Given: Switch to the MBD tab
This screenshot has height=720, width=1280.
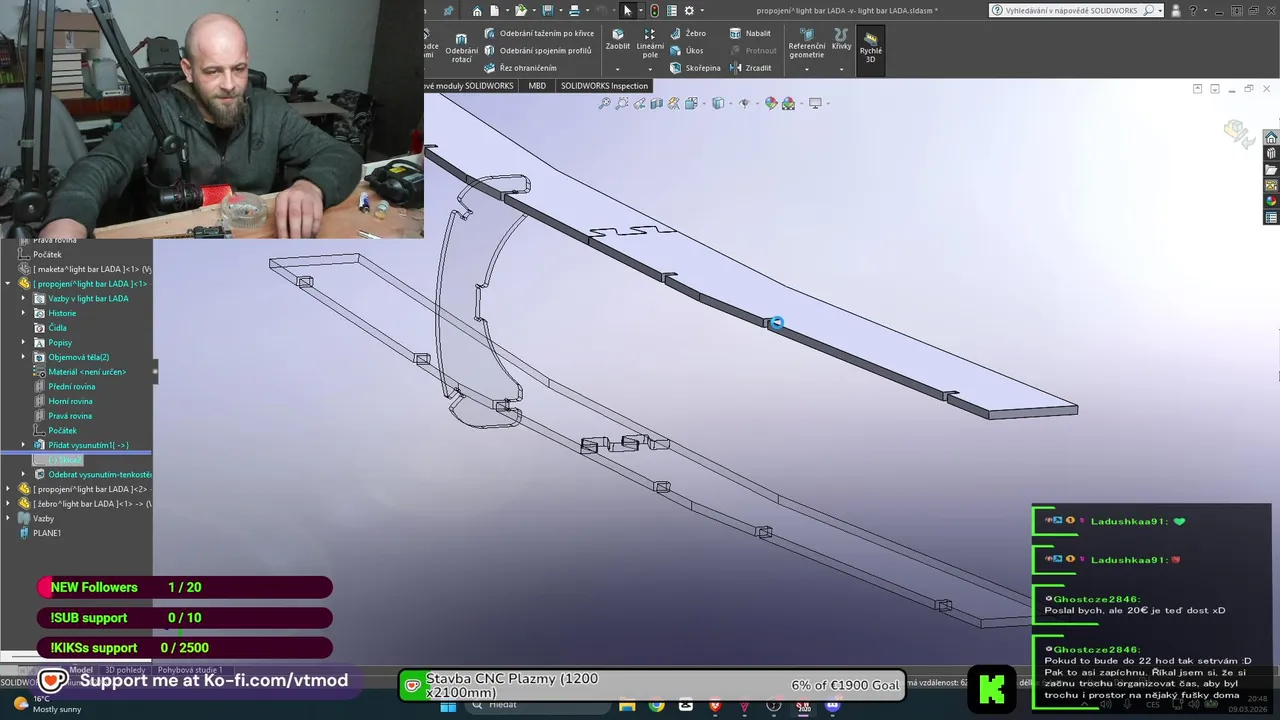Looking at the screenshot, I should coord(537,86).
